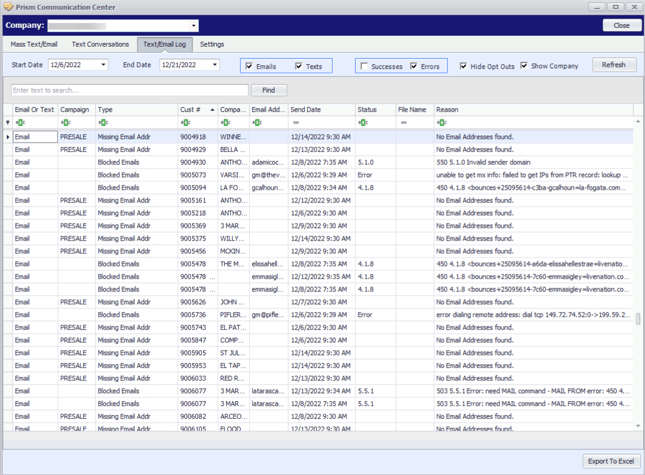Open the Start Date picker dropdown
Screen dimensions: 645x475
[103, 65]
